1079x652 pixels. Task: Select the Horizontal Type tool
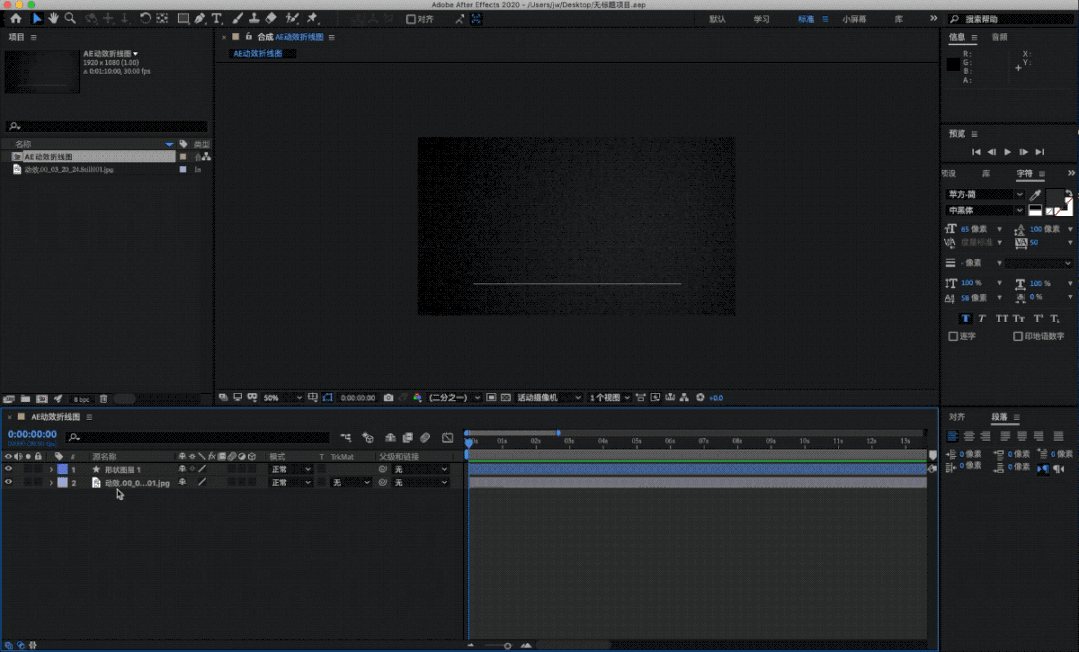[217, 18]
